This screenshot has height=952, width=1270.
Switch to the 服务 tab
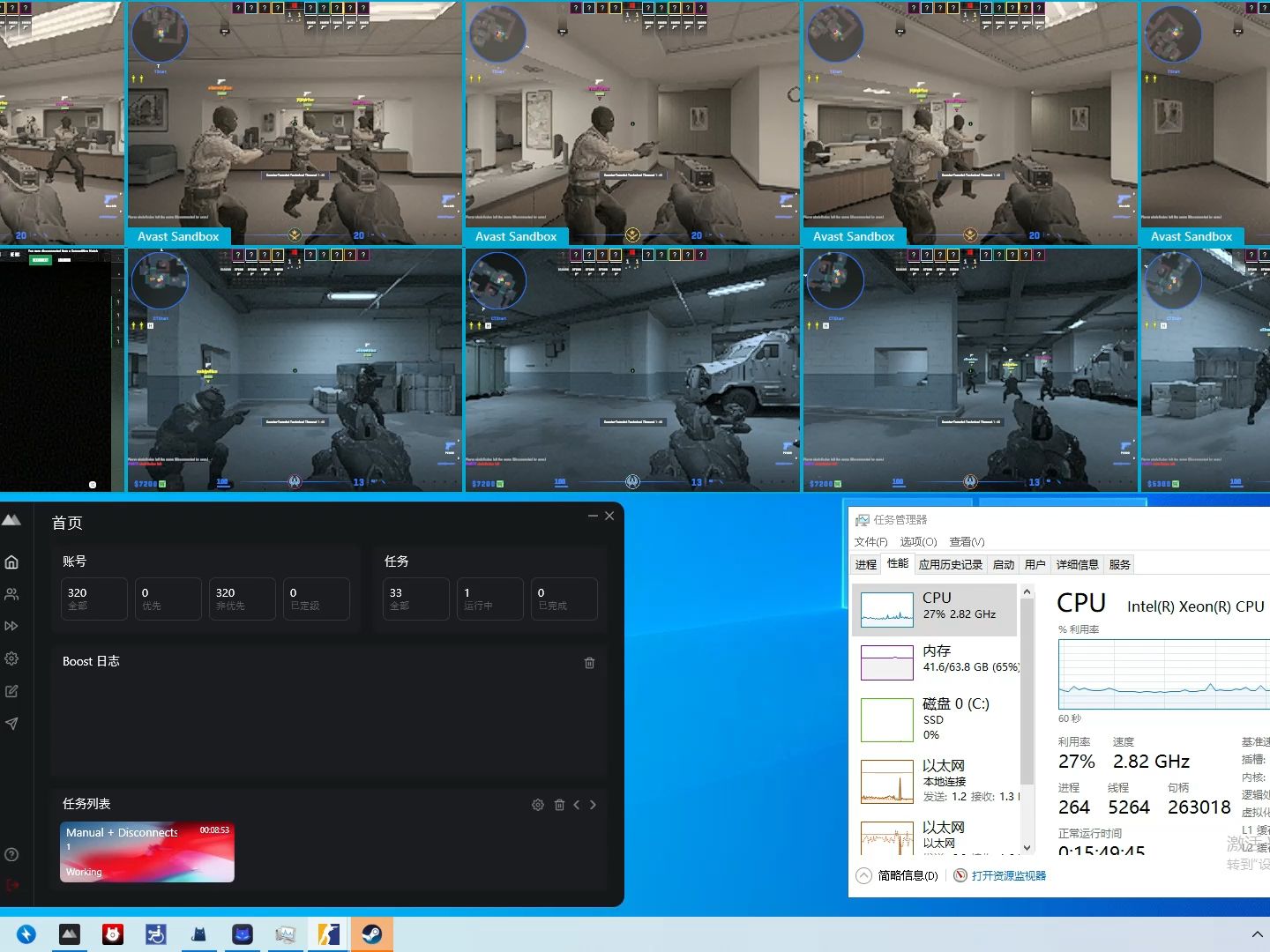(x=1120, y=565)
